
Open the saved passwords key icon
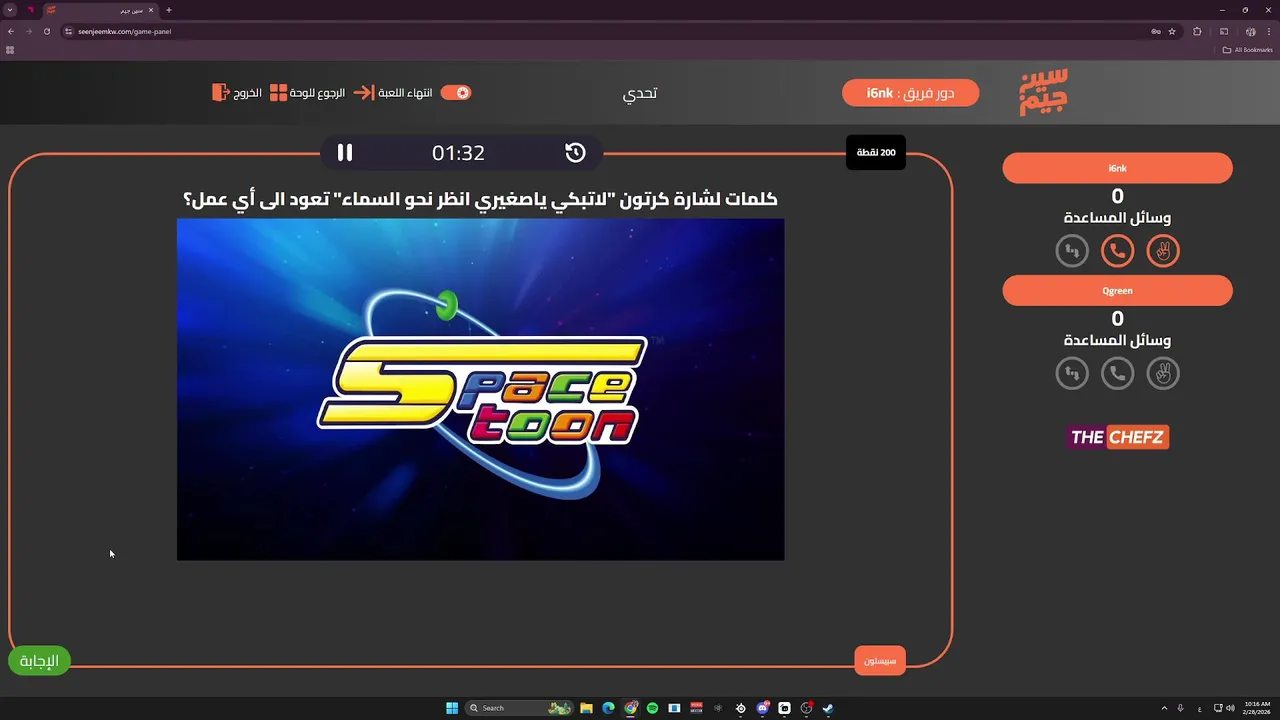tap(1156, 31)
